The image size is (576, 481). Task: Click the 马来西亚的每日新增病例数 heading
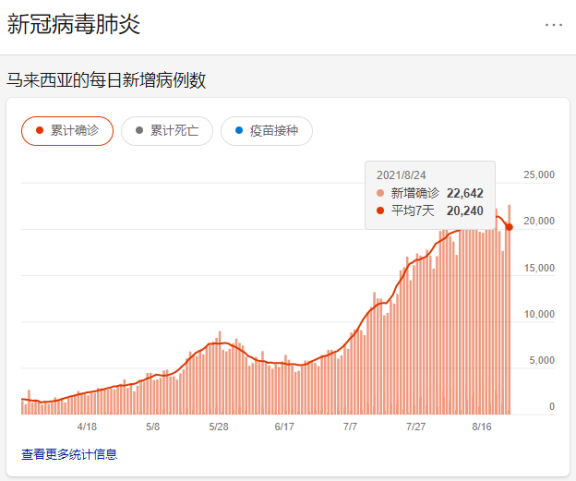click(106, 80)
